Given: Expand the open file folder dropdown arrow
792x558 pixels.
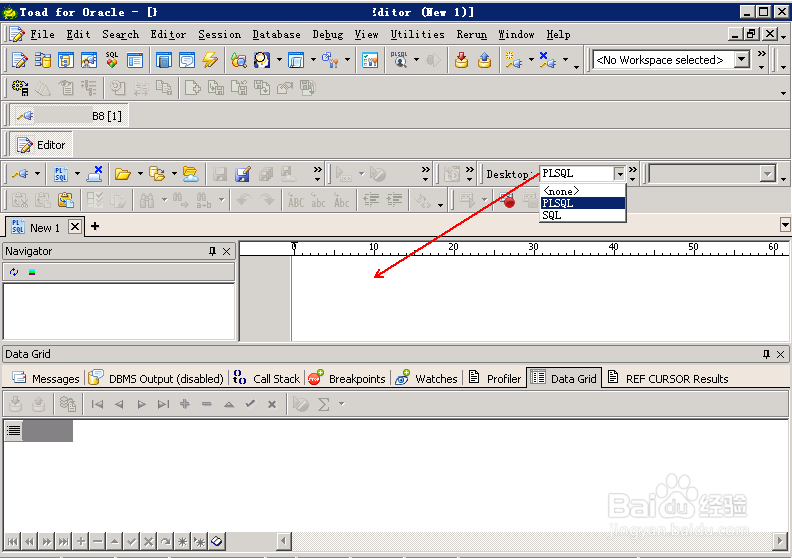Looking at the screenshot, I should 140,174.
